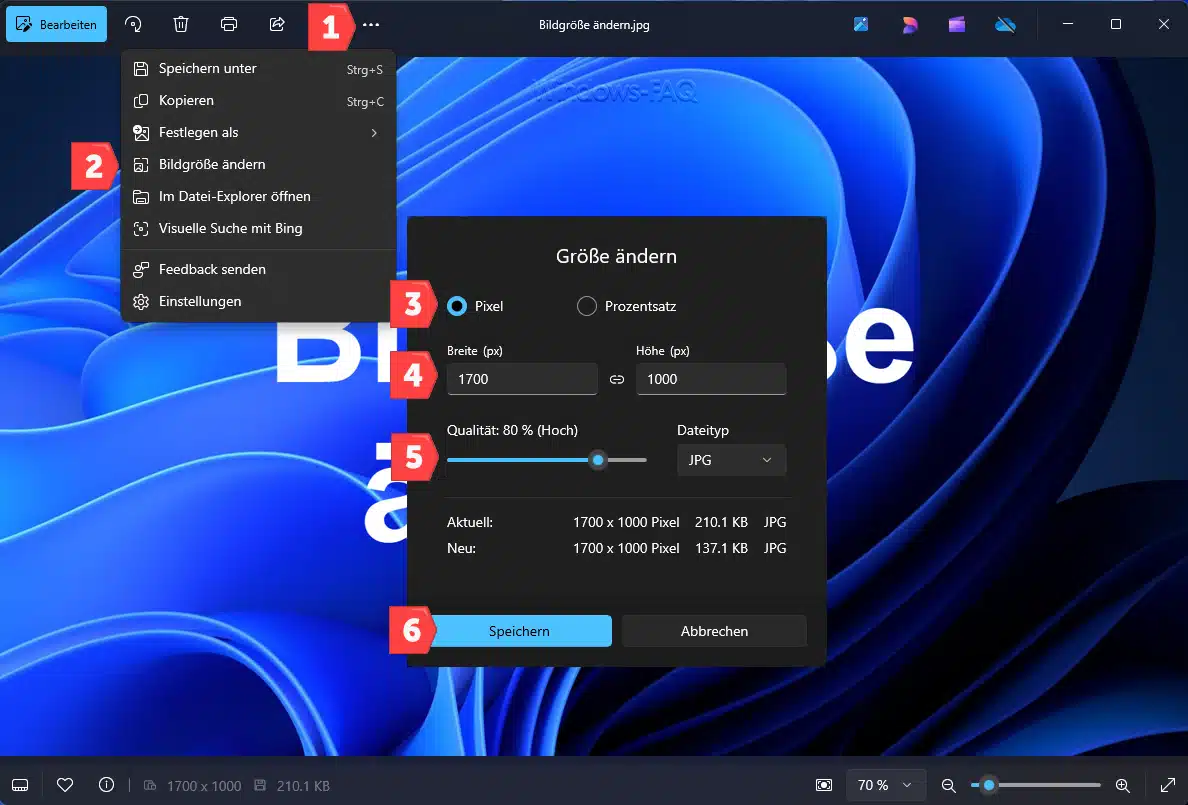Open the three-dot more options menu

point(371,24)
